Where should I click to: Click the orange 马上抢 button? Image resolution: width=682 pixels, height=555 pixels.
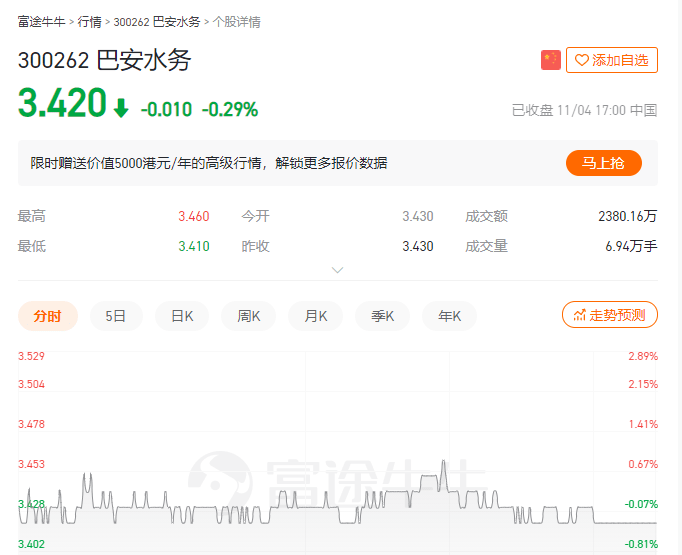point(604,163)
